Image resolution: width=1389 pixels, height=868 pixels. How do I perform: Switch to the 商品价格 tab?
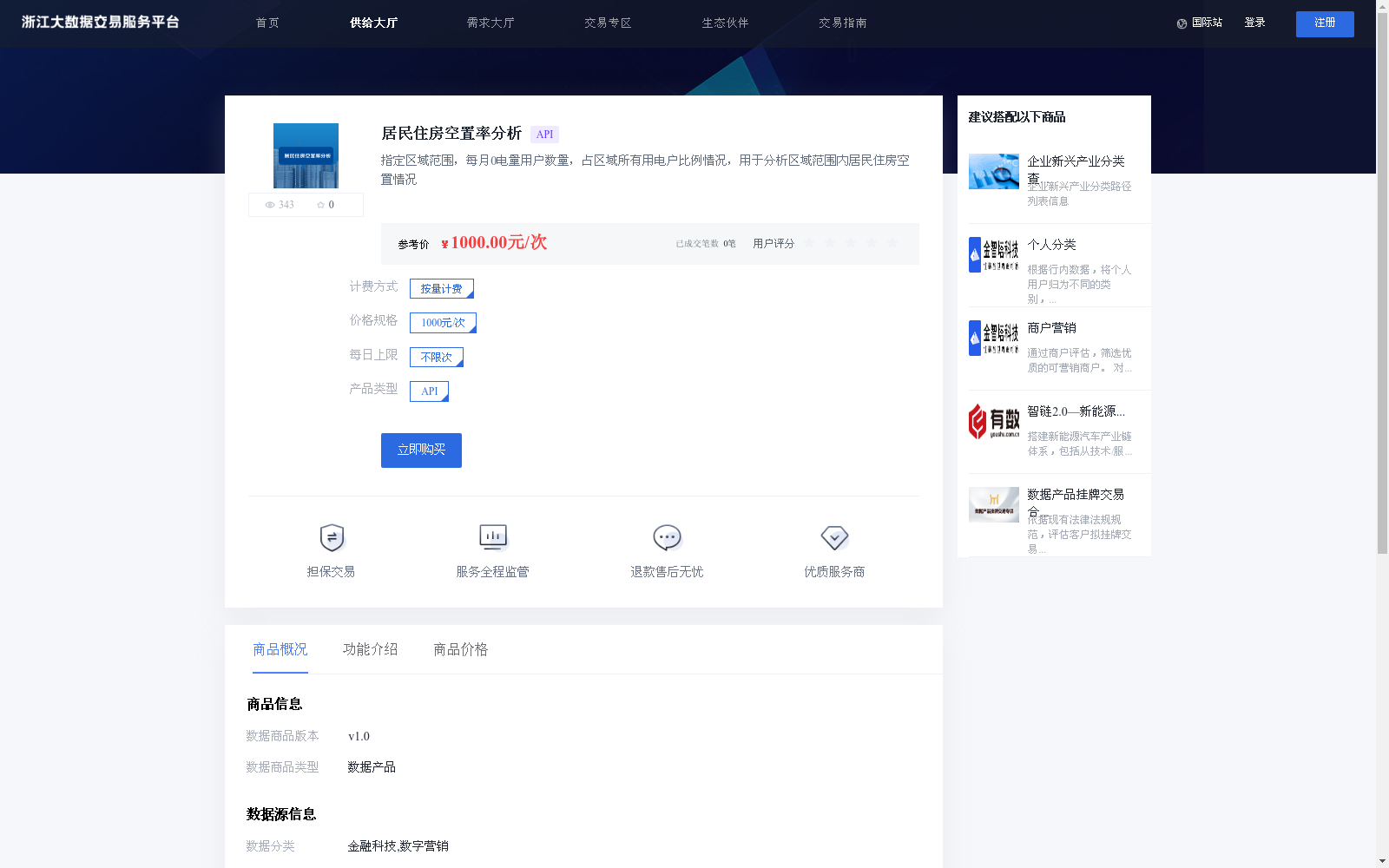tap(461, 649)
